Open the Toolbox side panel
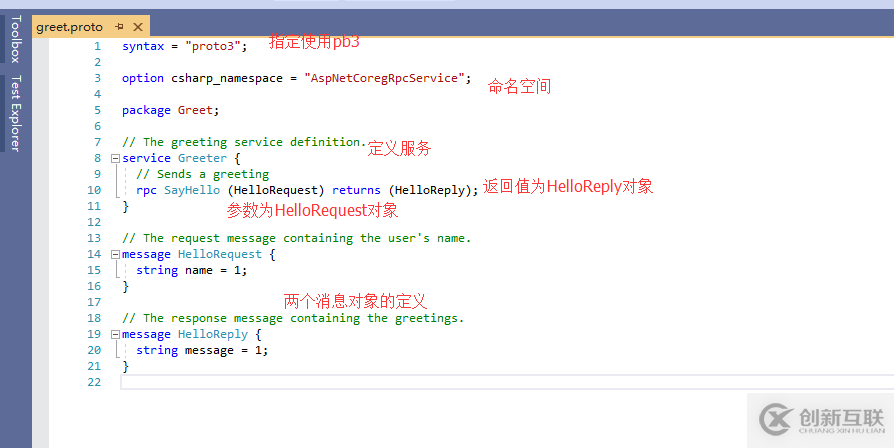This screenshot has height=448, width=894. [x=14, y=39]
